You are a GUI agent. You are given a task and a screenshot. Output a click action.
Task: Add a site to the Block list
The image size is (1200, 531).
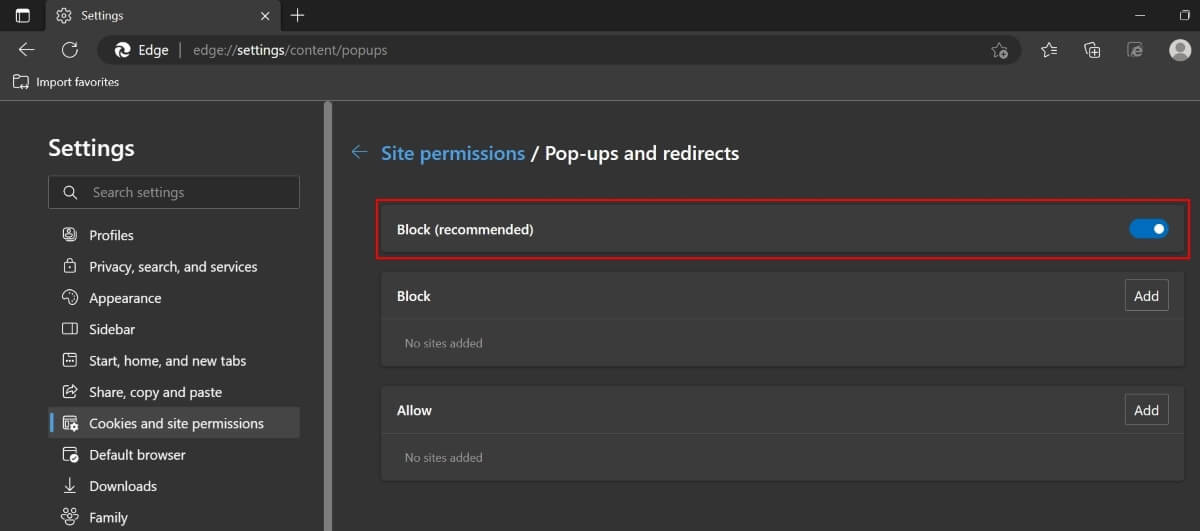[x=1146, y=296]
